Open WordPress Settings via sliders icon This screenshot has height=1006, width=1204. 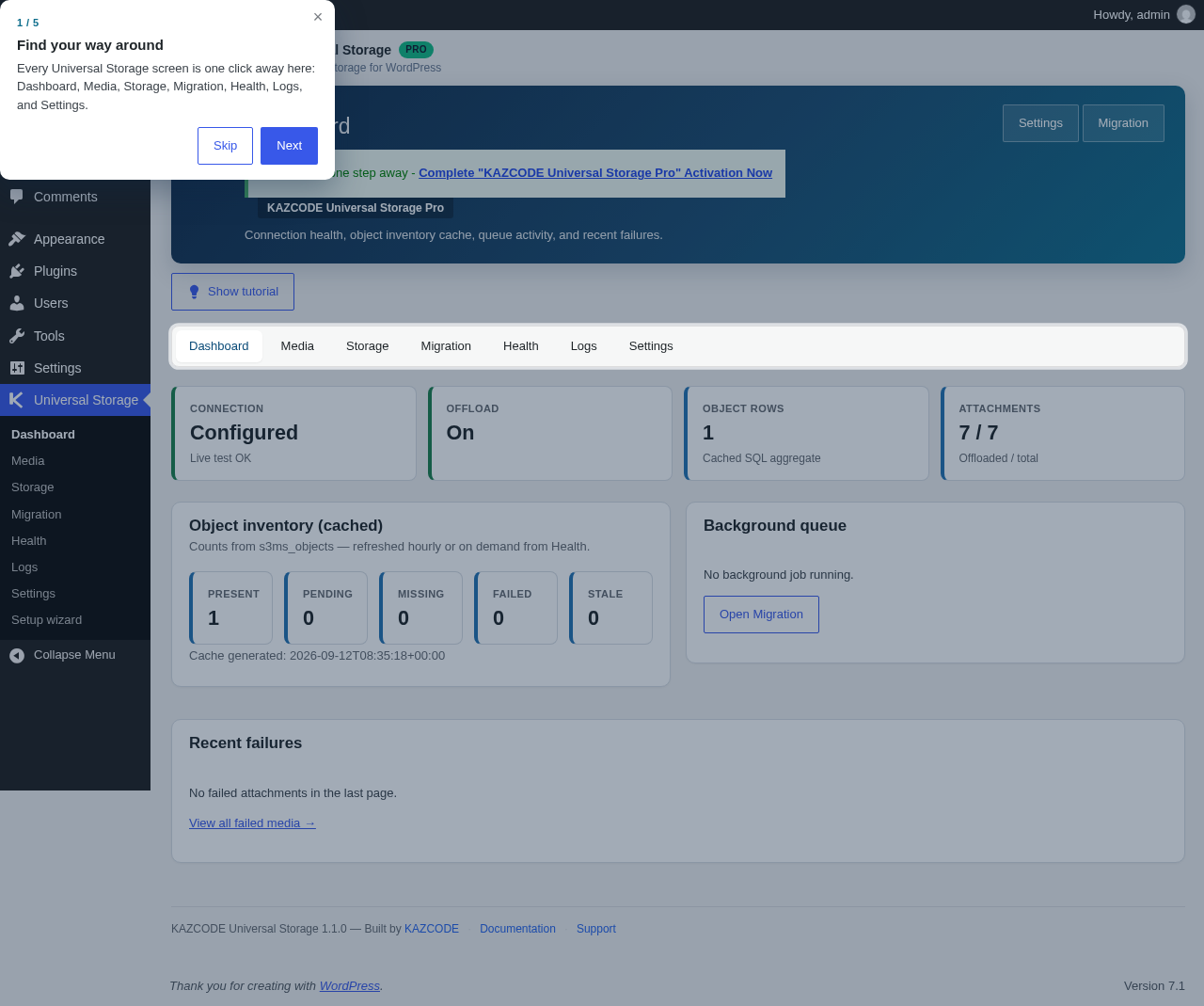[x=16, y=368]
